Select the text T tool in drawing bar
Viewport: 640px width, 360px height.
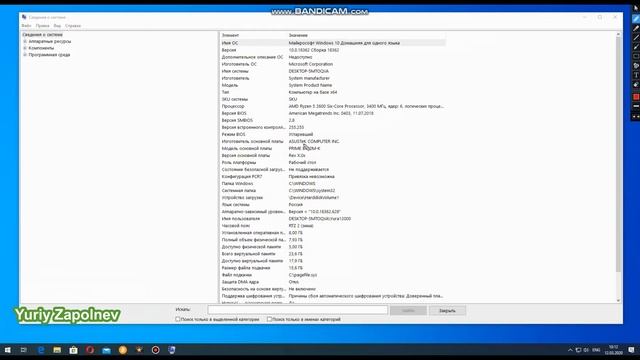coord(636,75)
